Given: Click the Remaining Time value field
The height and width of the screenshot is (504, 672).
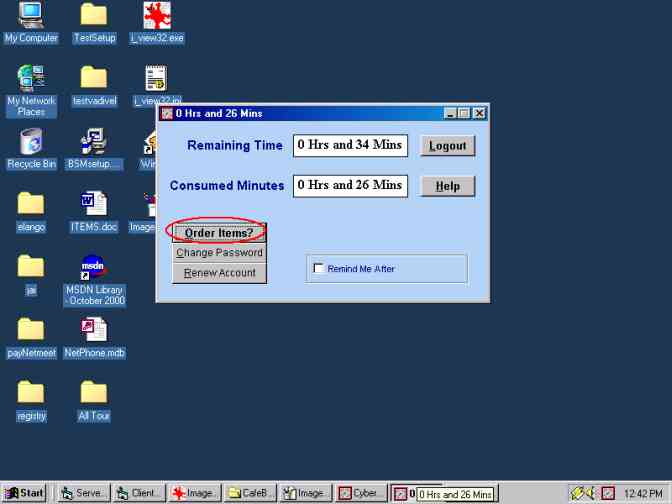Looking at the screenshot, I should coord(350,145).
